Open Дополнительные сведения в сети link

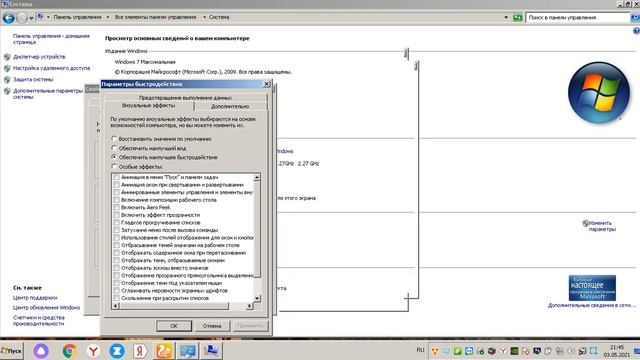click(x=592, y=305)
